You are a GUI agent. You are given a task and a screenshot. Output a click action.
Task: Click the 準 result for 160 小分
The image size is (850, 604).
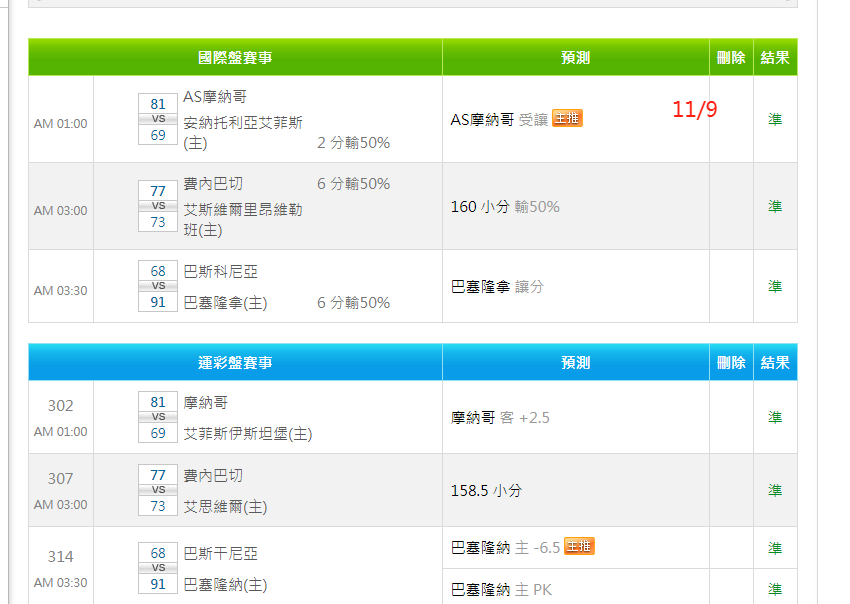click(x=775, y=207)
